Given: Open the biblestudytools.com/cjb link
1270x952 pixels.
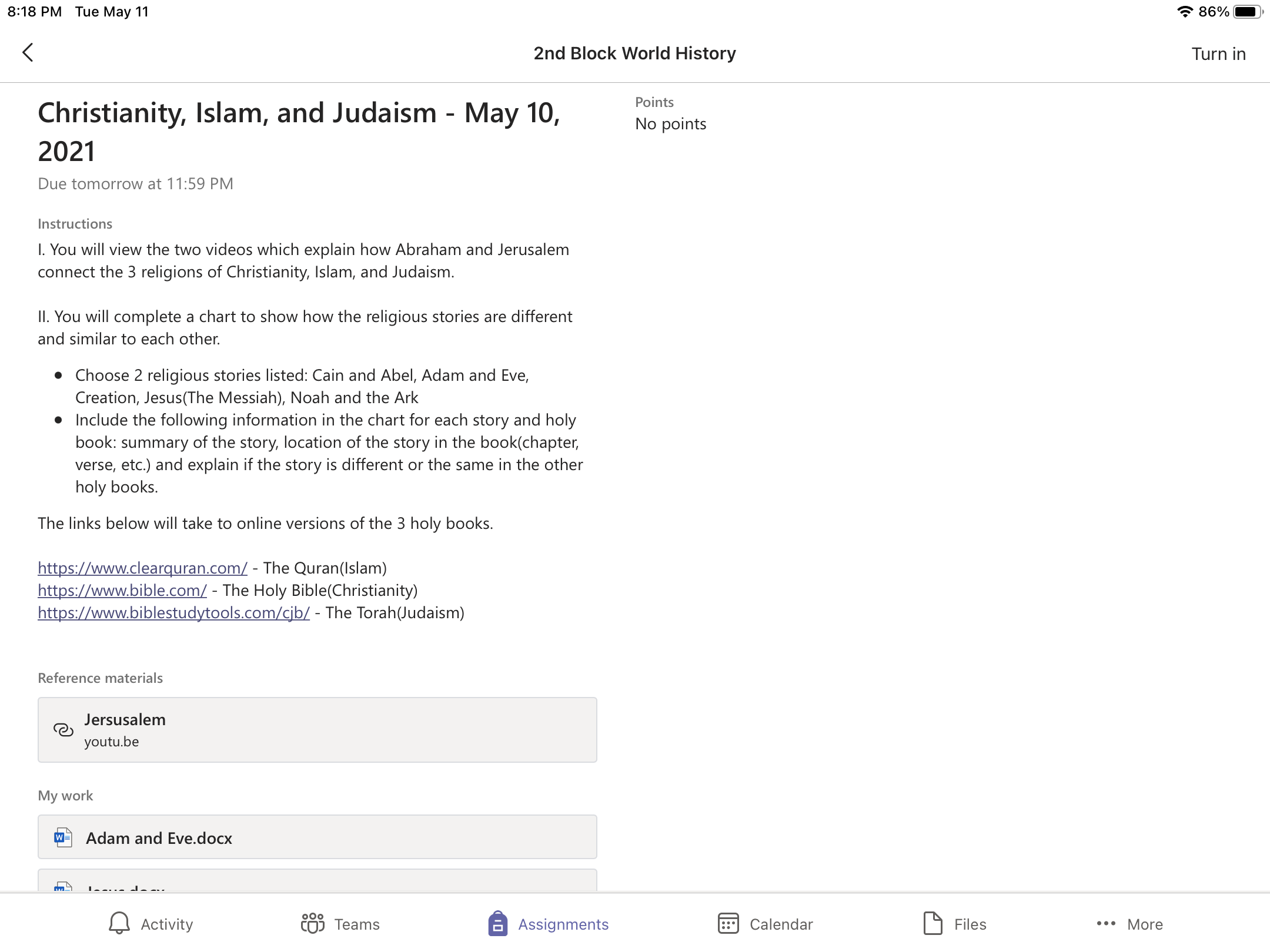Looking at the screenshot, I should pyautogui.click(x=173, y=612).
